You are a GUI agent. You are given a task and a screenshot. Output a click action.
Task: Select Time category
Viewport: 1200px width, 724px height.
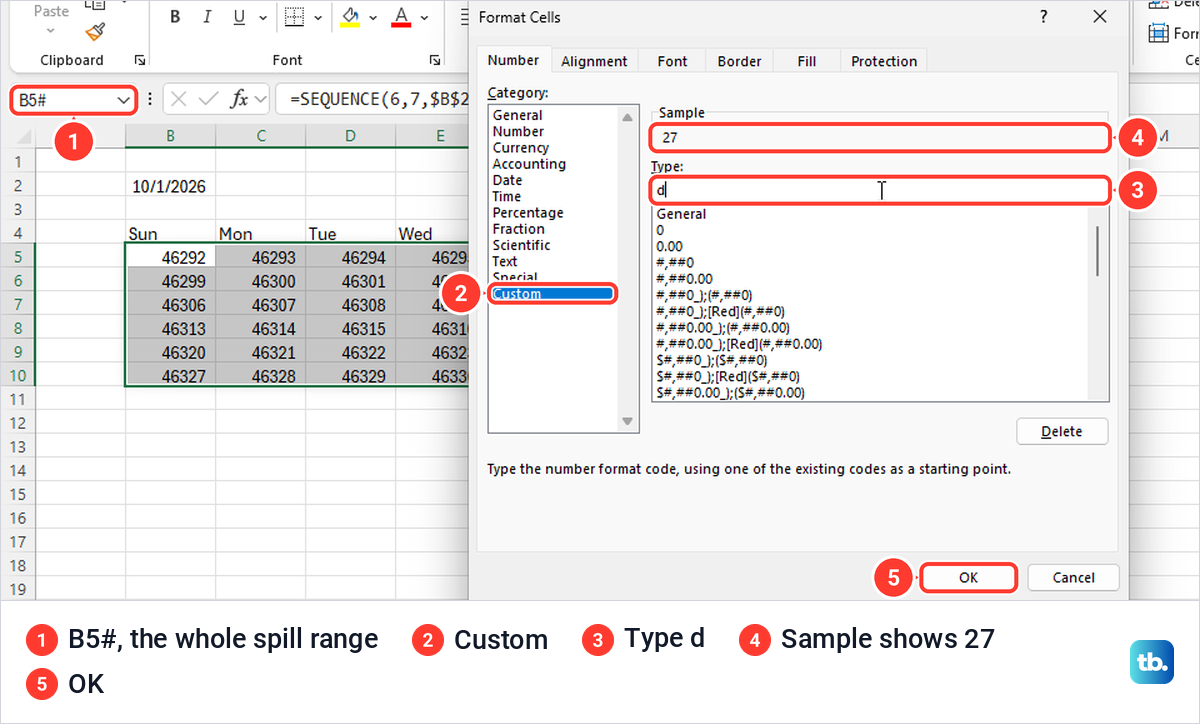pos(506,196)
